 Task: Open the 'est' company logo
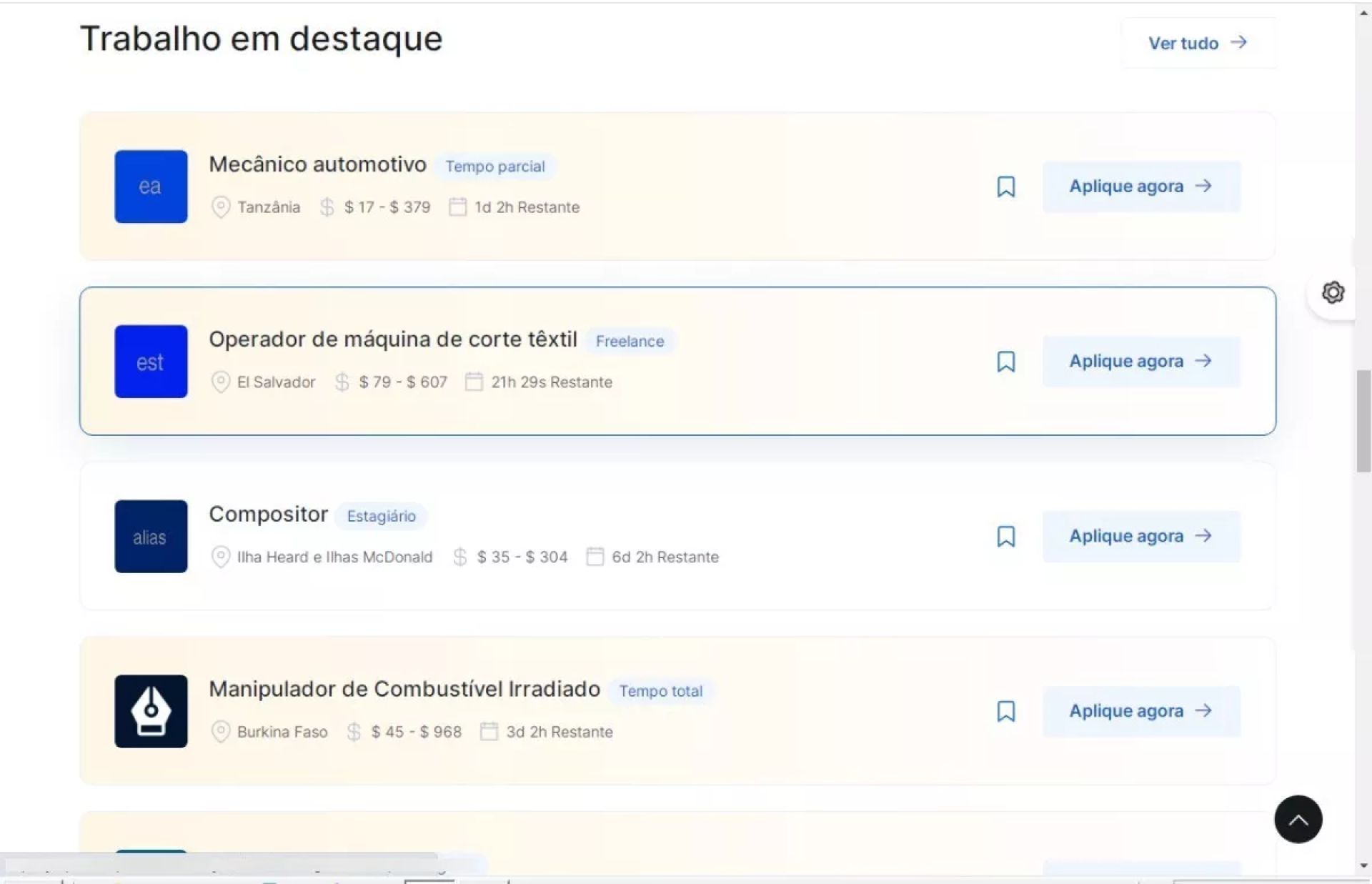coord(151,362)
